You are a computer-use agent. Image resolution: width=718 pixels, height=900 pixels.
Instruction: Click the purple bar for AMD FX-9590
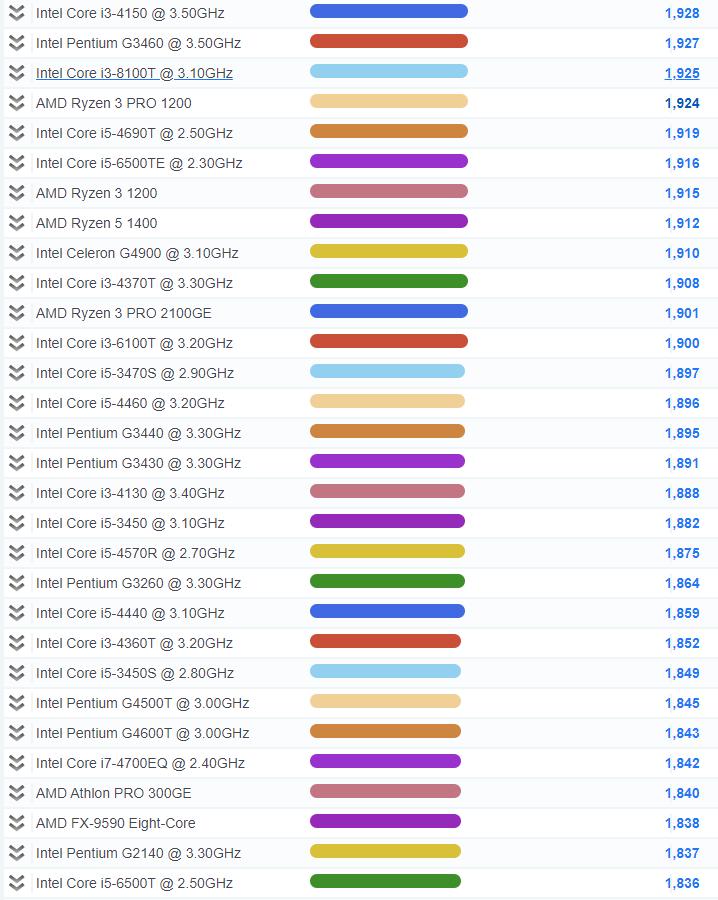point(385,821)
